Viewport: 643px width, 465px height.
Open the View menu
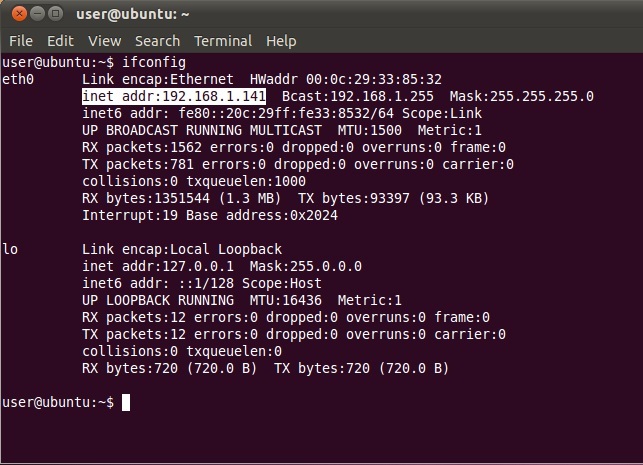click(x=104, y=41)
